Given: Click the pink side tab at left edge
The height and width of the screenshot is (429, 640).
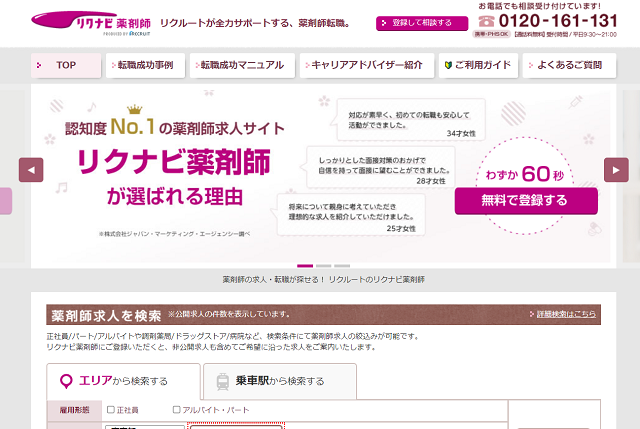Looking at the screenshot, I should pos(6,201).
